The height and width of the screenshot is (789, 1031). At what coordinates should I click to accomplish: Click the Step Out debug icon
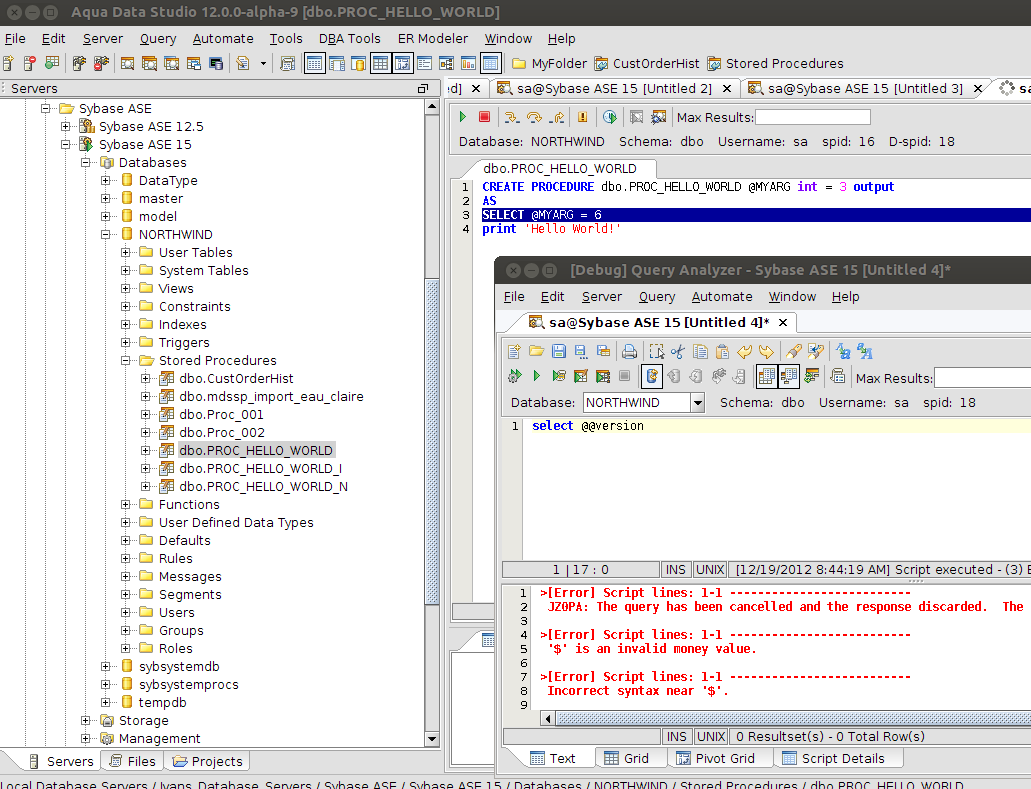click(x=558, y=117)
